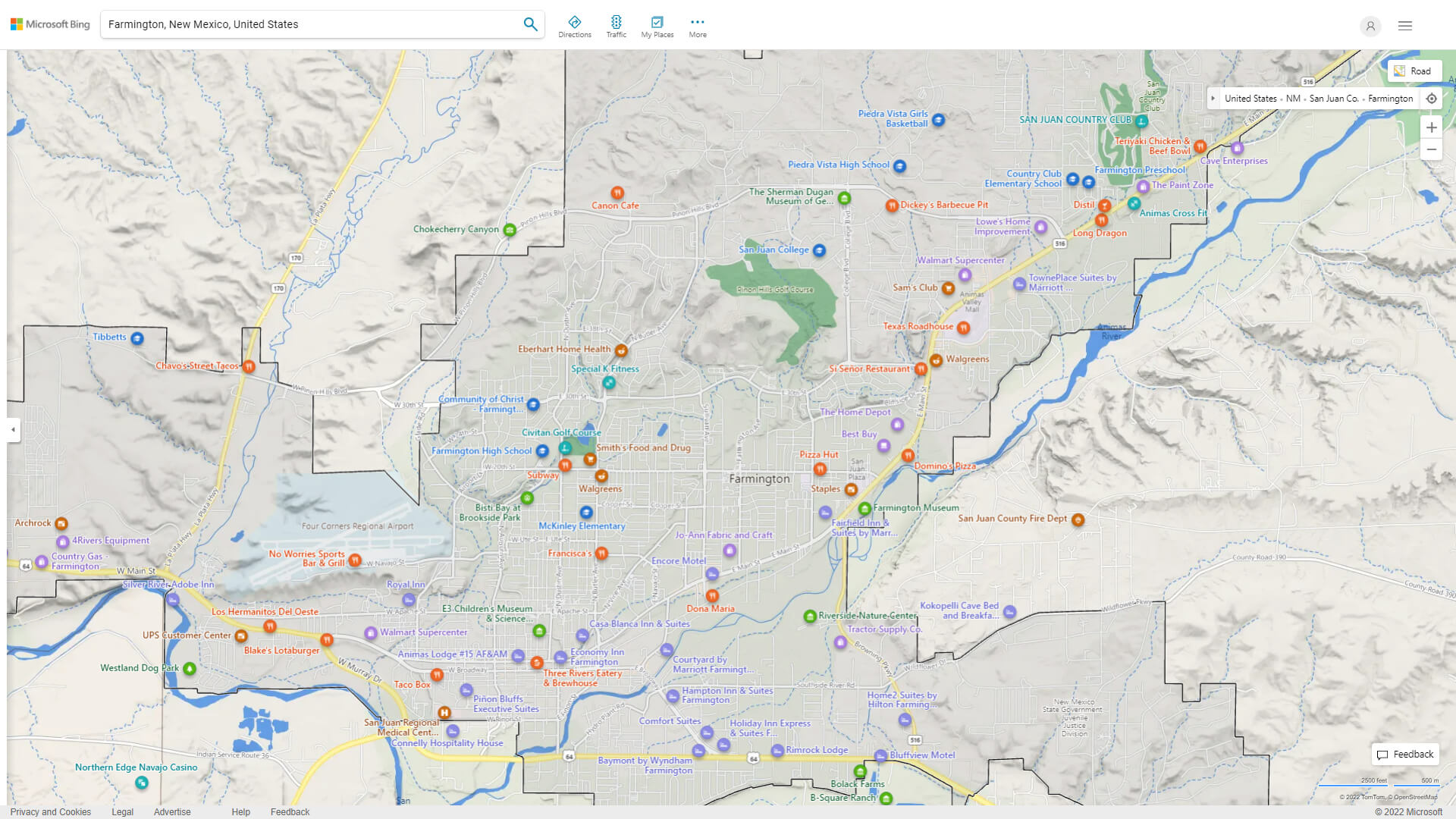Click the Dona Maria restaurant pin
This screenshot has width=1456, height=819.
tap(712, 595)
